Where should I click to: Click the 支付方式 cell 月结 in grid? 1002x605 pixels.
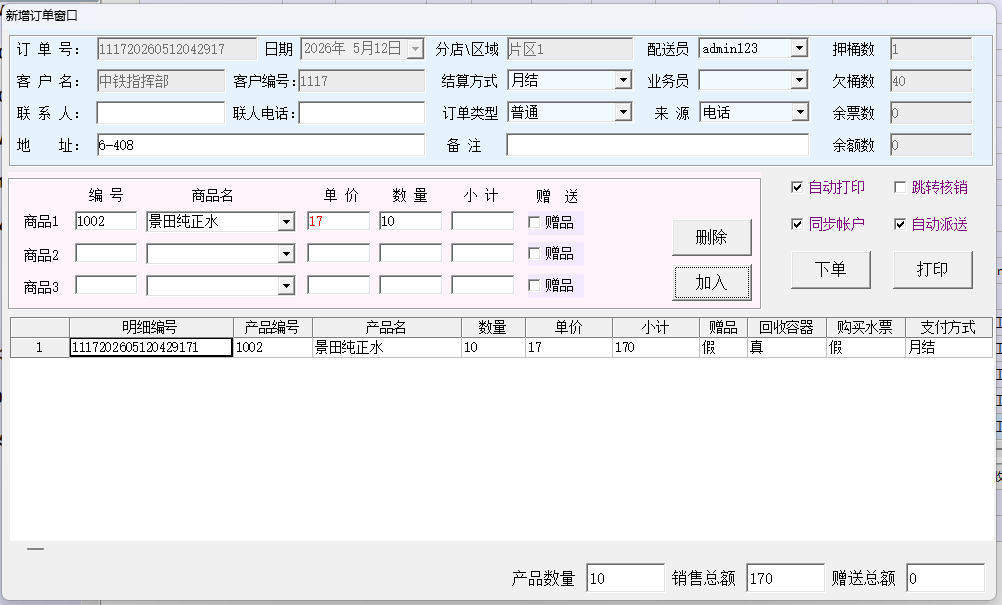point(948,348)
